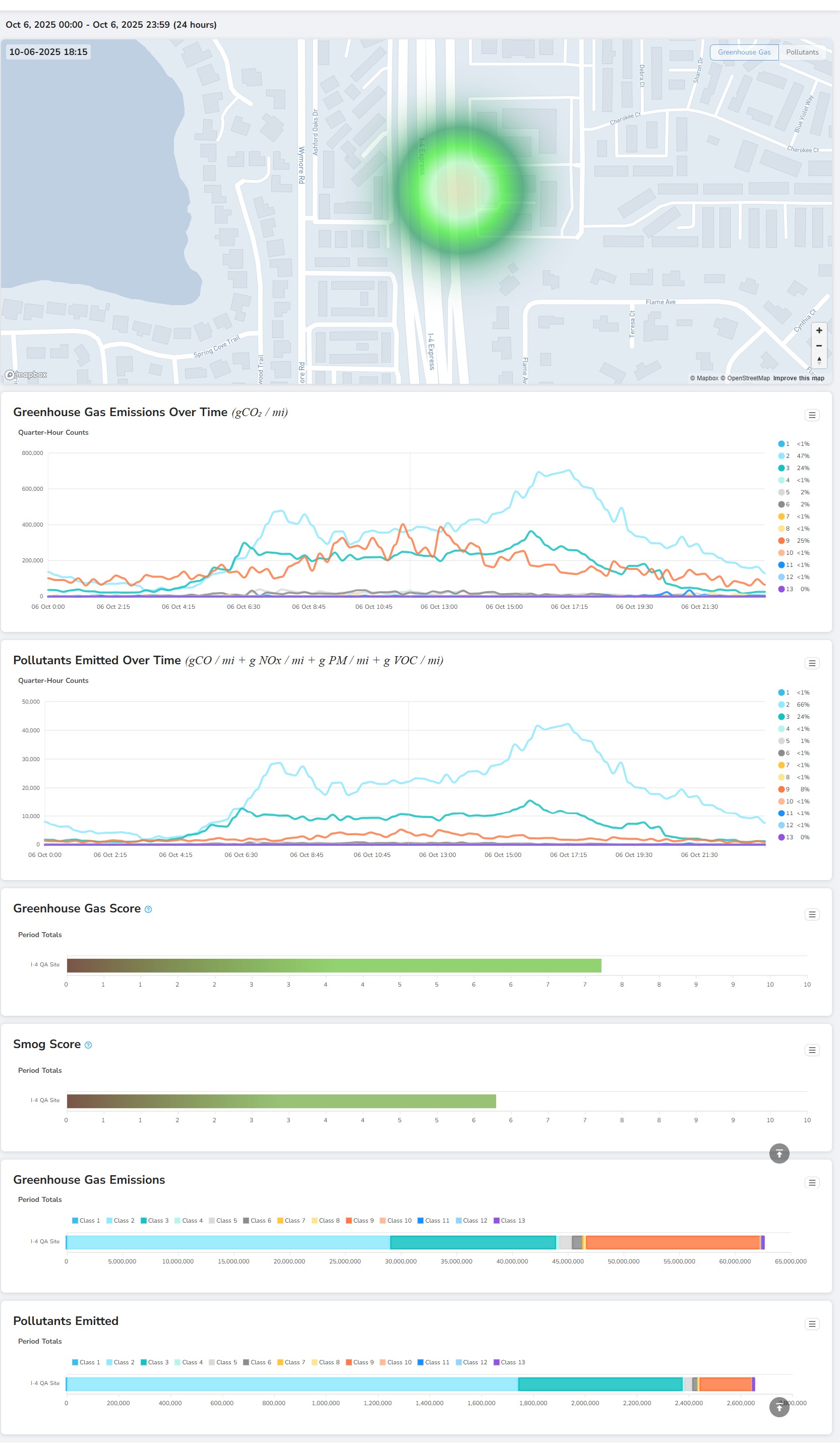The image size is (840, 1444).
Task: Zoom in on the map
Action: [819, 331]
